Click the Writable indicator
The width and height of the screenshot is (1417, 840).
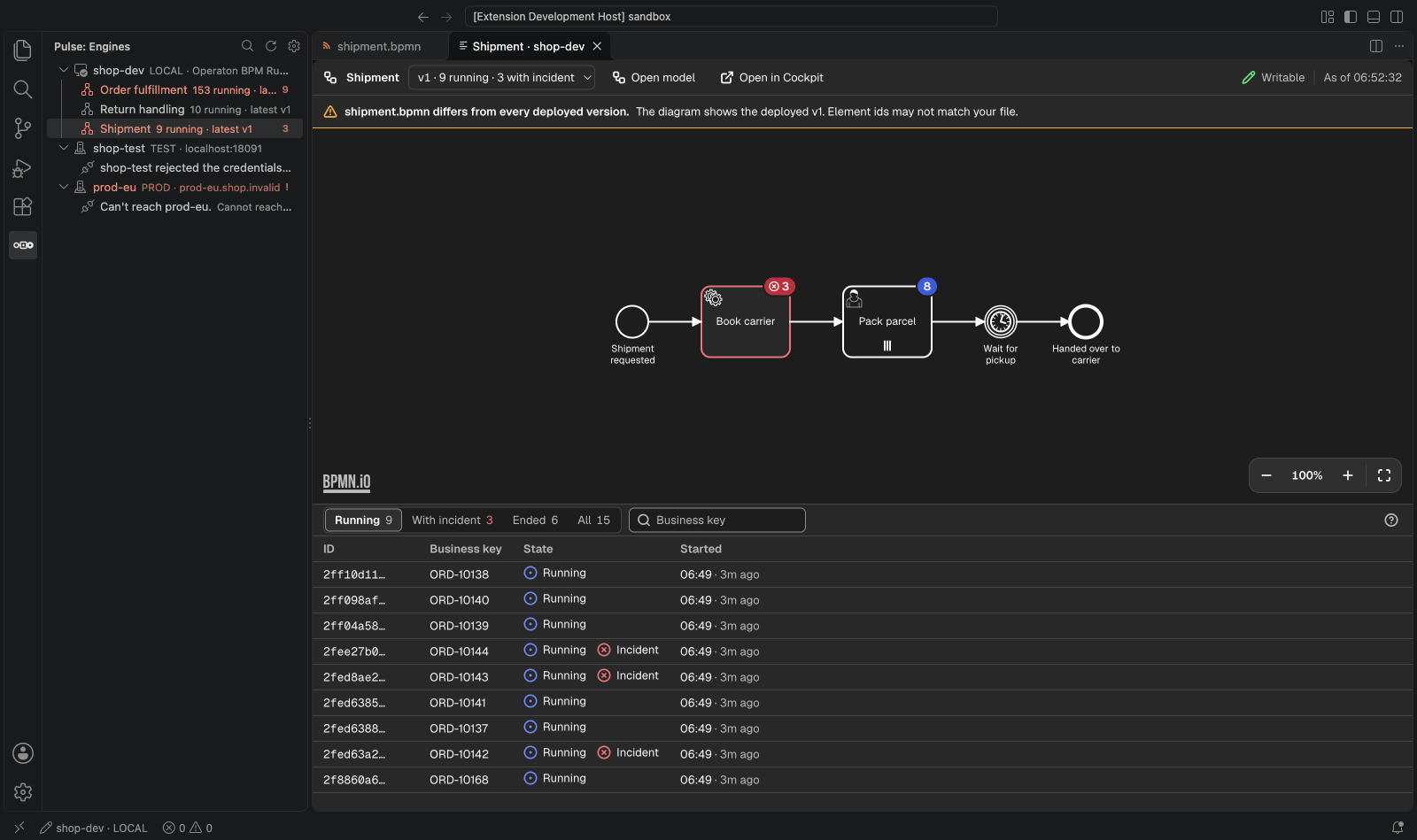(x=1274, y=78)
